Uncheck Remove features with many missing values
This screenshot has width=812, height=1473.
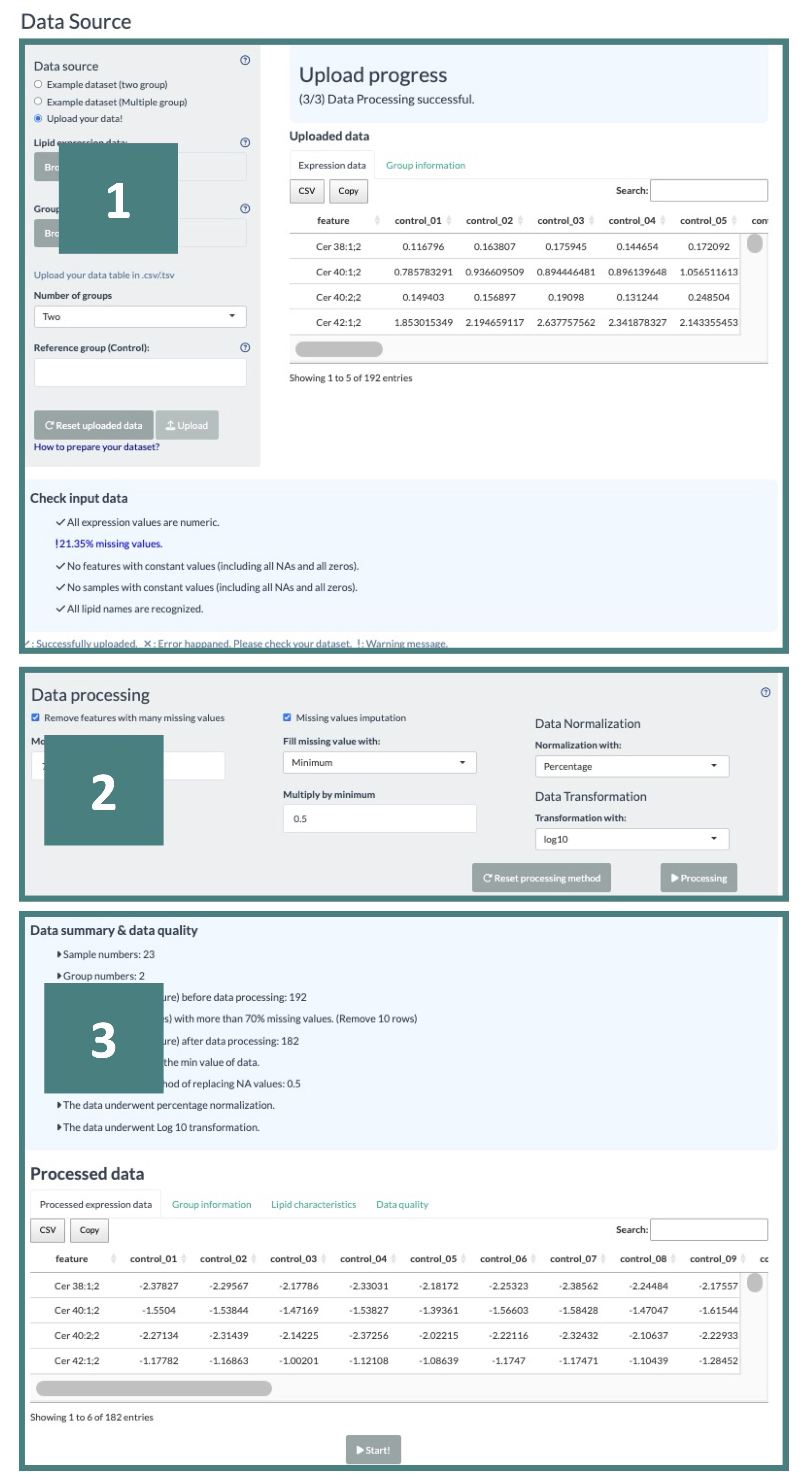pyautogui.click(x=35, y=717)
